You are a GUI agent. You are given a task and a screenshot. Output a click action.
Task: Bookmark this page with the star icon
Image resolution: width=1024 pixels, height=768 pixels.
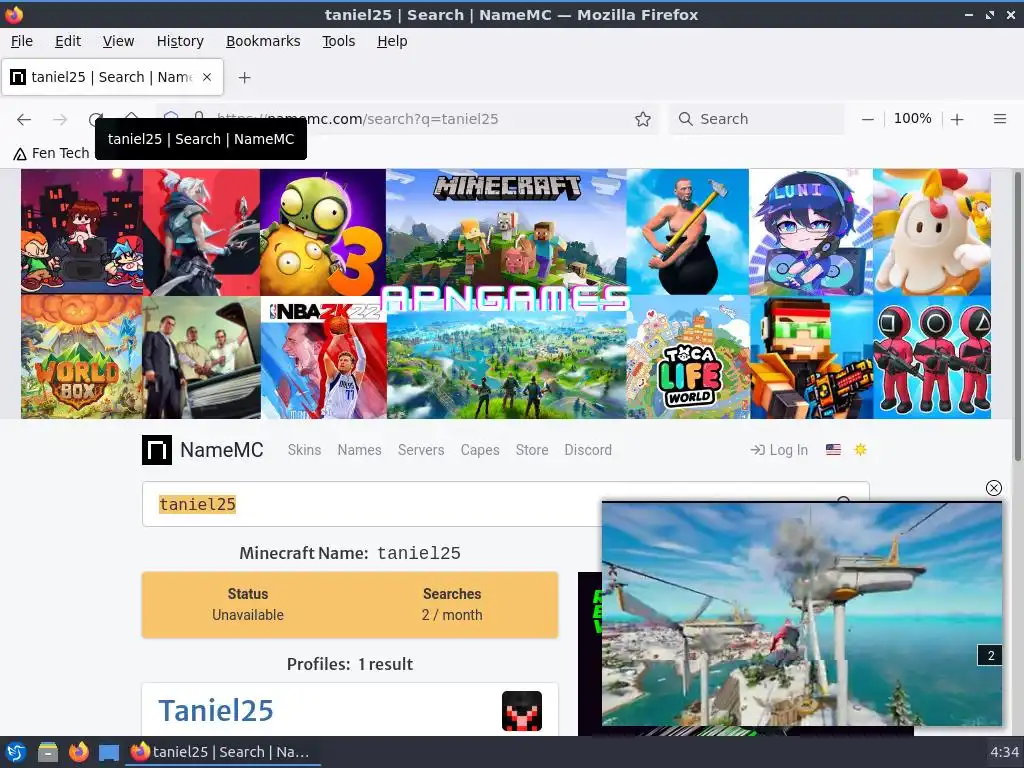point(643,119)
